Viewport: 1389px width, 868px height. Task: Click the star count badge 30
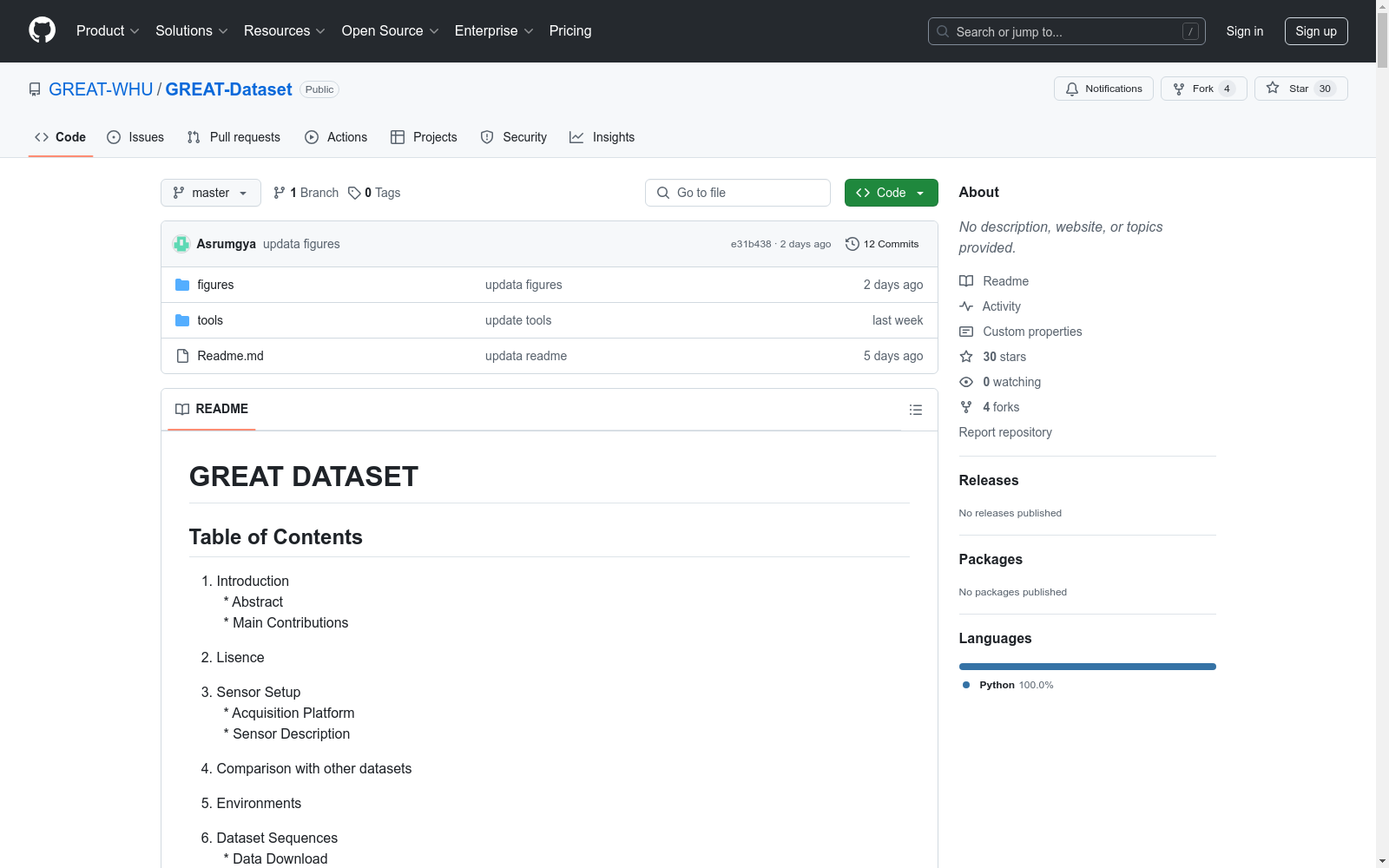(x=1325, y=89)
